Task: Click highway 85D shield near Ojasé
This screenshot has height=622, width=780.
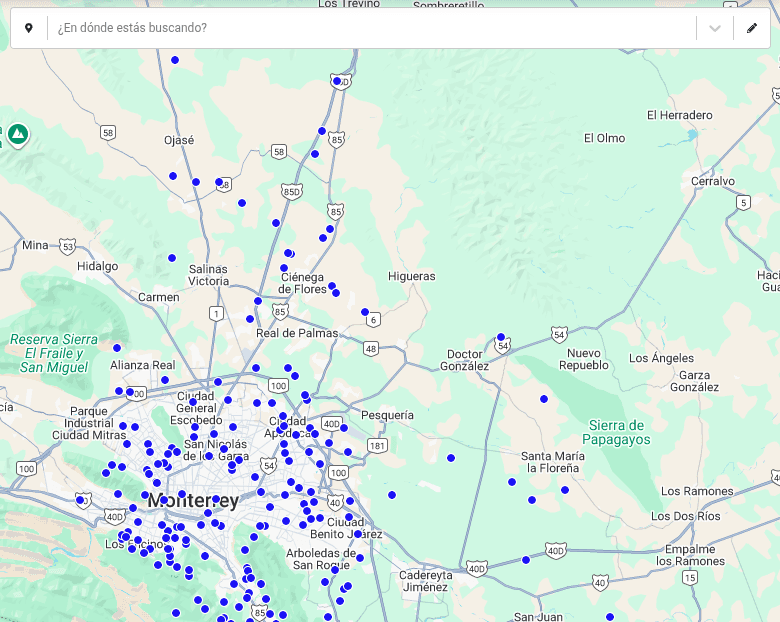Action: pos(292,190)
